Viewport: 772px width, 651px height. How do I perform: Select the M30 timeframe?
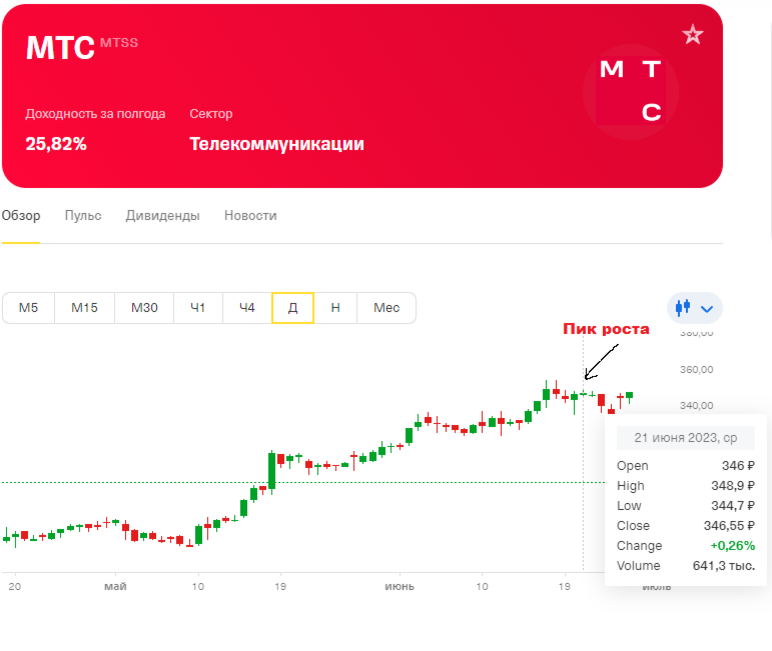click(144, 308)
